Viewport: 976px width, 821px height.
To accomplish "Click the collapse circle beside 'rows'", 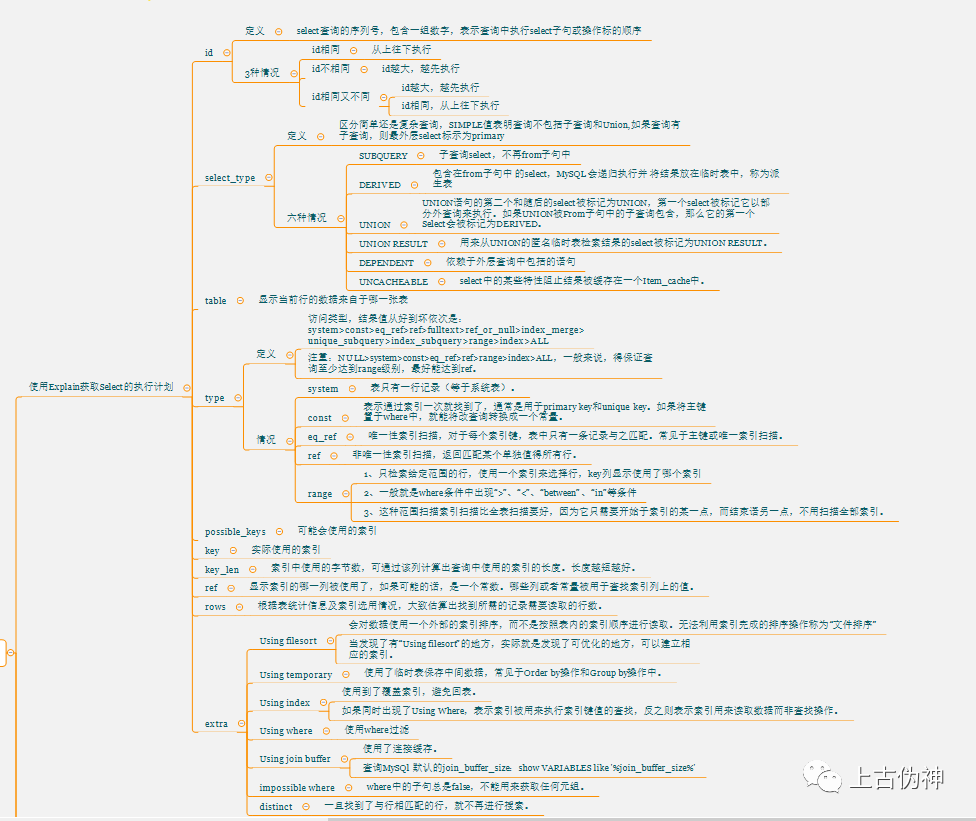I will pyautogui.click(x=239, y=606).
